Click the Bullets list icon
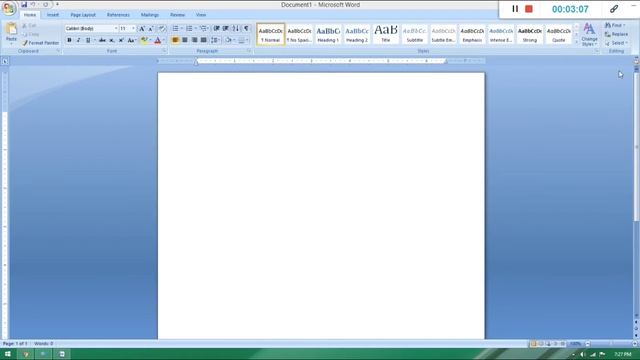The width and height of the screenshot is (640, 360). pyautogui.click(x=176, y=29)
